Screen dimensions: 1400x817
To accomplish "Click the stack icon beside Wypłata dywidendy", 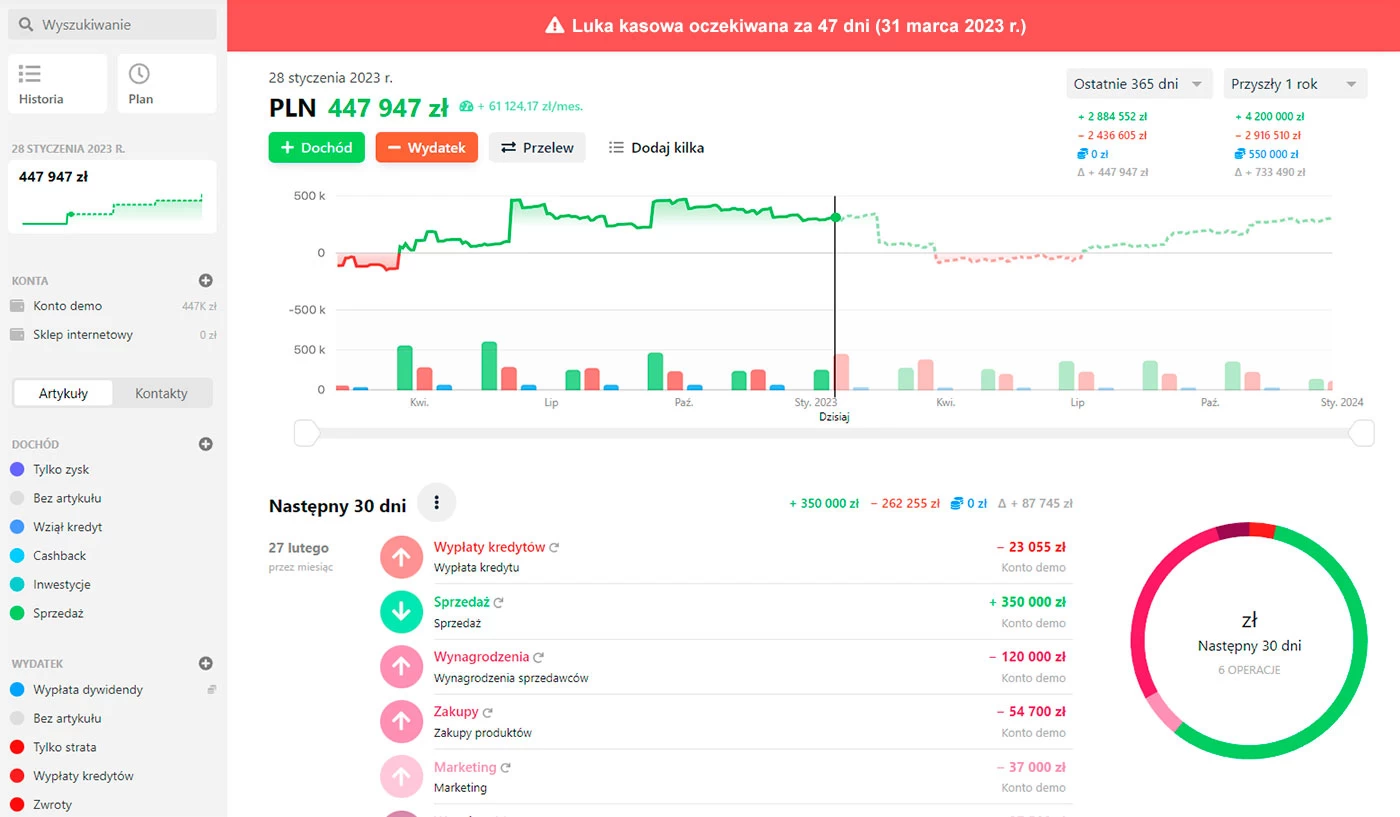I will (x=211, y=689).
